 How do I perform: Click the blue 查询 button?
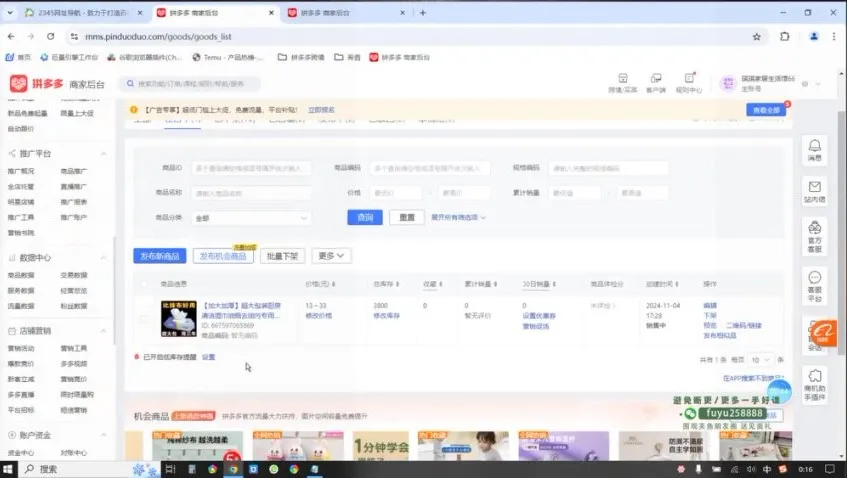coord(365,217)
